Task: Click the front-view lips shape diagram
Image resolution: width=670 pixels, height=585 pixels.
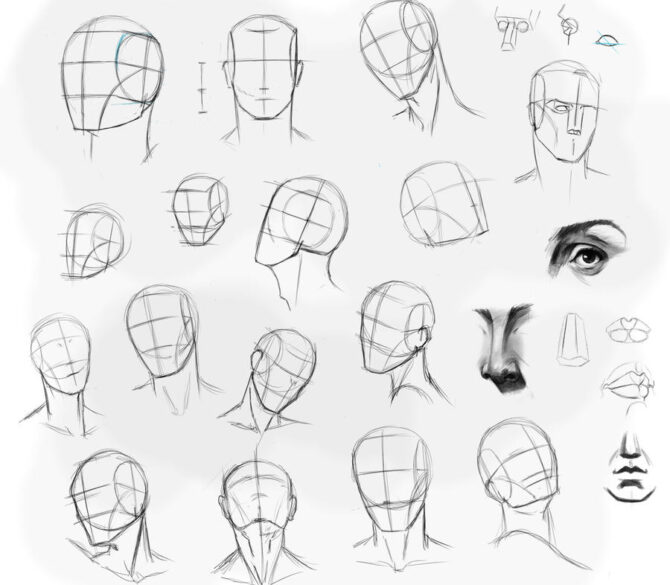Action: click(x=628, y=330)
